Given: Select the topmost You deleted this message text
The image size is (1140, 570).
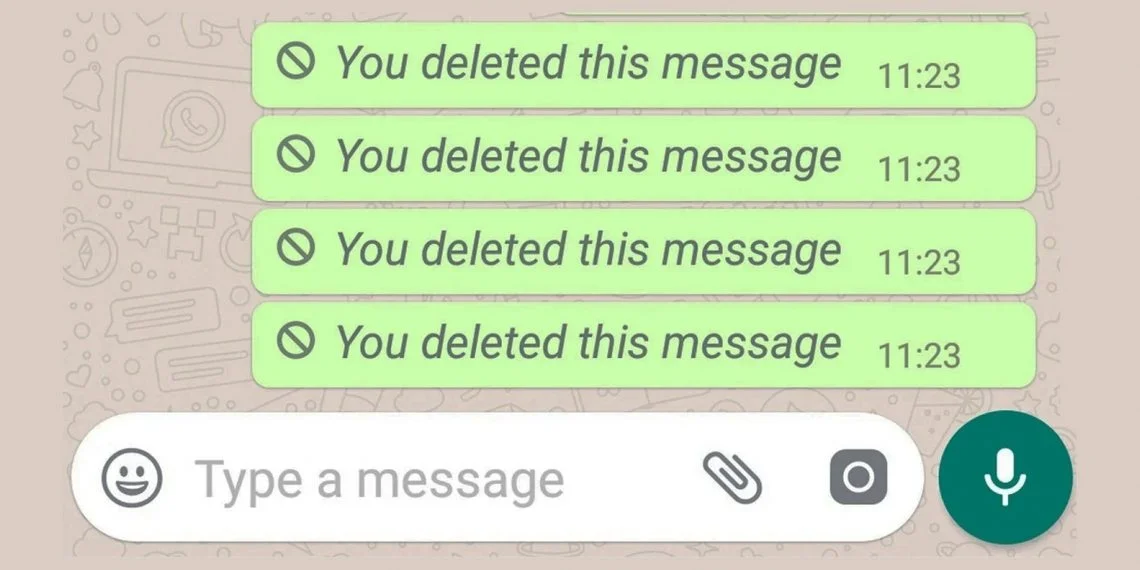Looking at the screenshot, I should click(588, 63).
